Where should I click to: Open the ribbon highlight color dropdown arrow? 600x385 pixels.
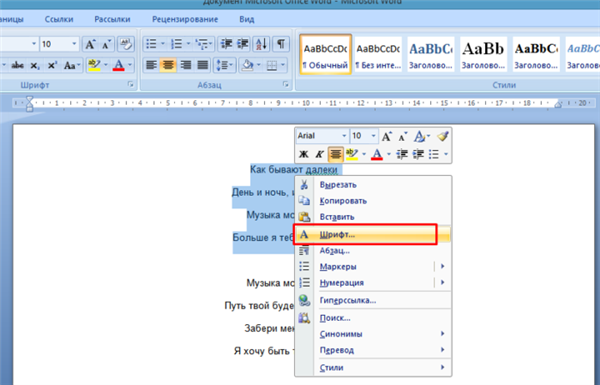point(106,65)
